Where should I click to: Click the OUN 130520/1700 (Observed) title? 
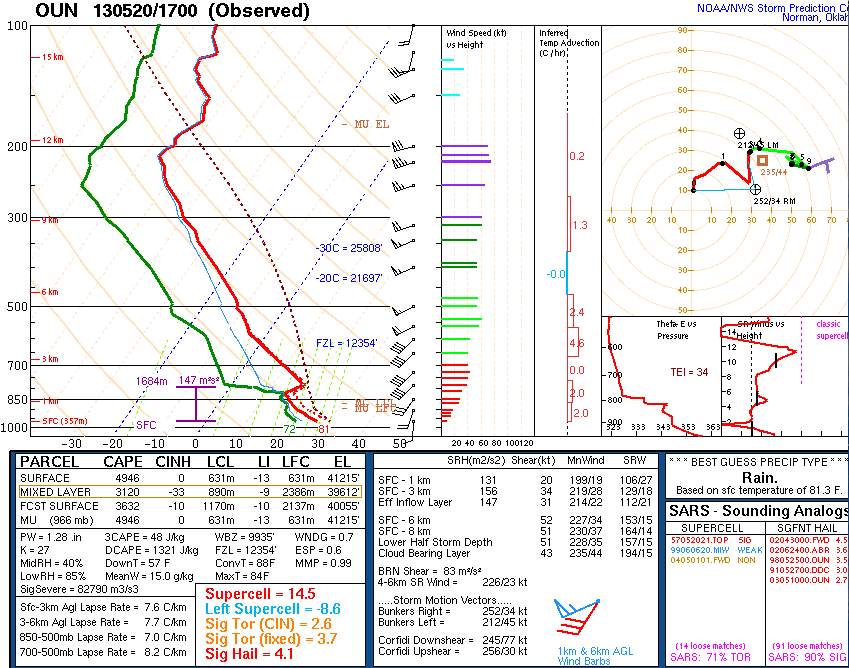tap(172, 11)
